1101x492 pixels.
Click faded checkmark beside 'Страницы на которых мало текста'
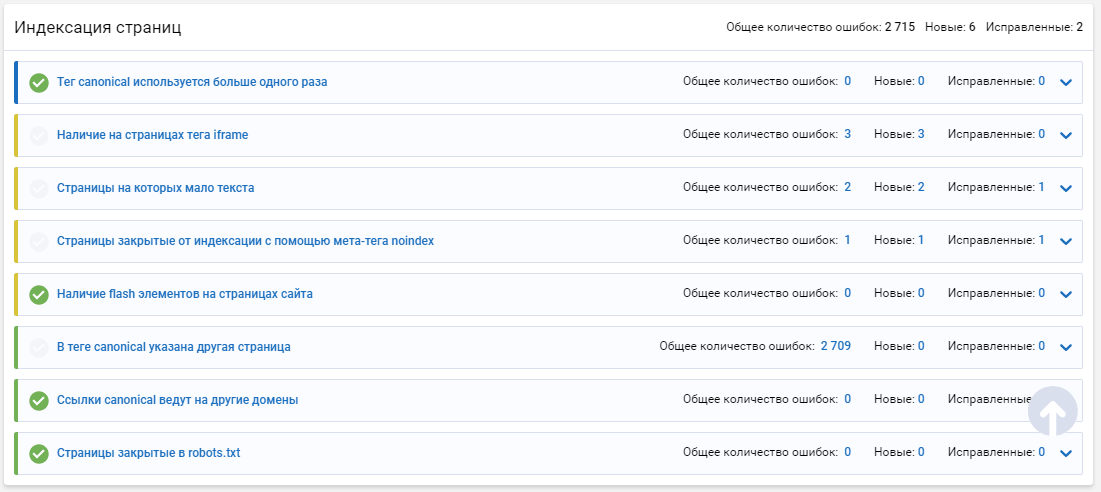coord(39,188)
